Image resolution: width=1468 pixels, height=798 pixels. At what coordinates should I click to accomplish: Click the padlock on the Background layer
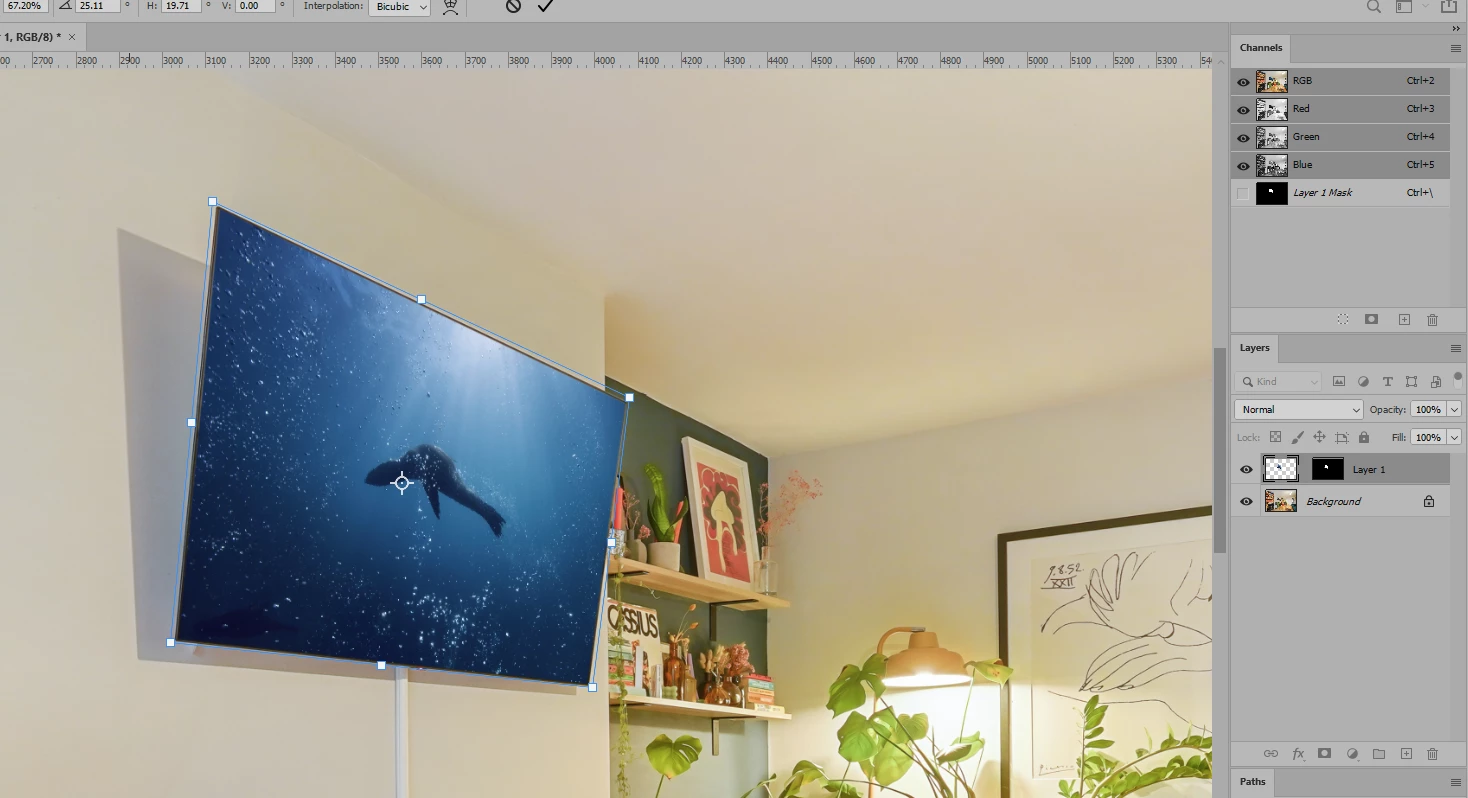point(1429,501)
